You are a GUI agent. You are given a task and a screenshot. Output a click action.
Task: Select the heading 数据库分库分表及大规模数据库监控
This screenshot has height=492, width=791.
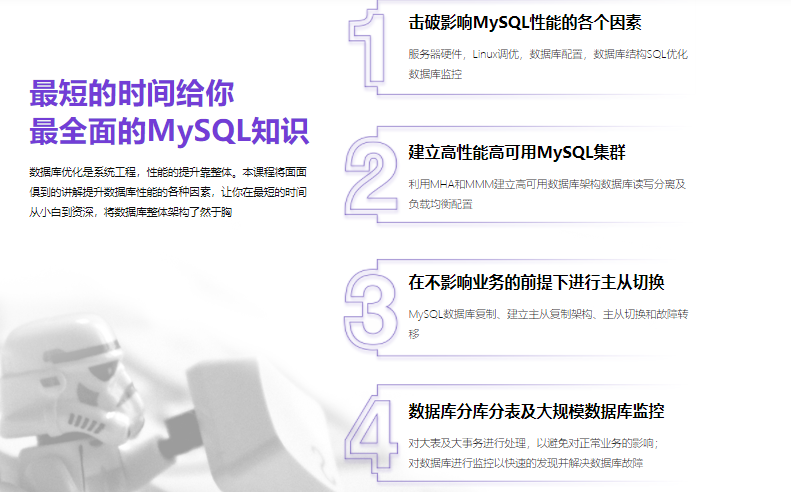[x=536, y=411]
